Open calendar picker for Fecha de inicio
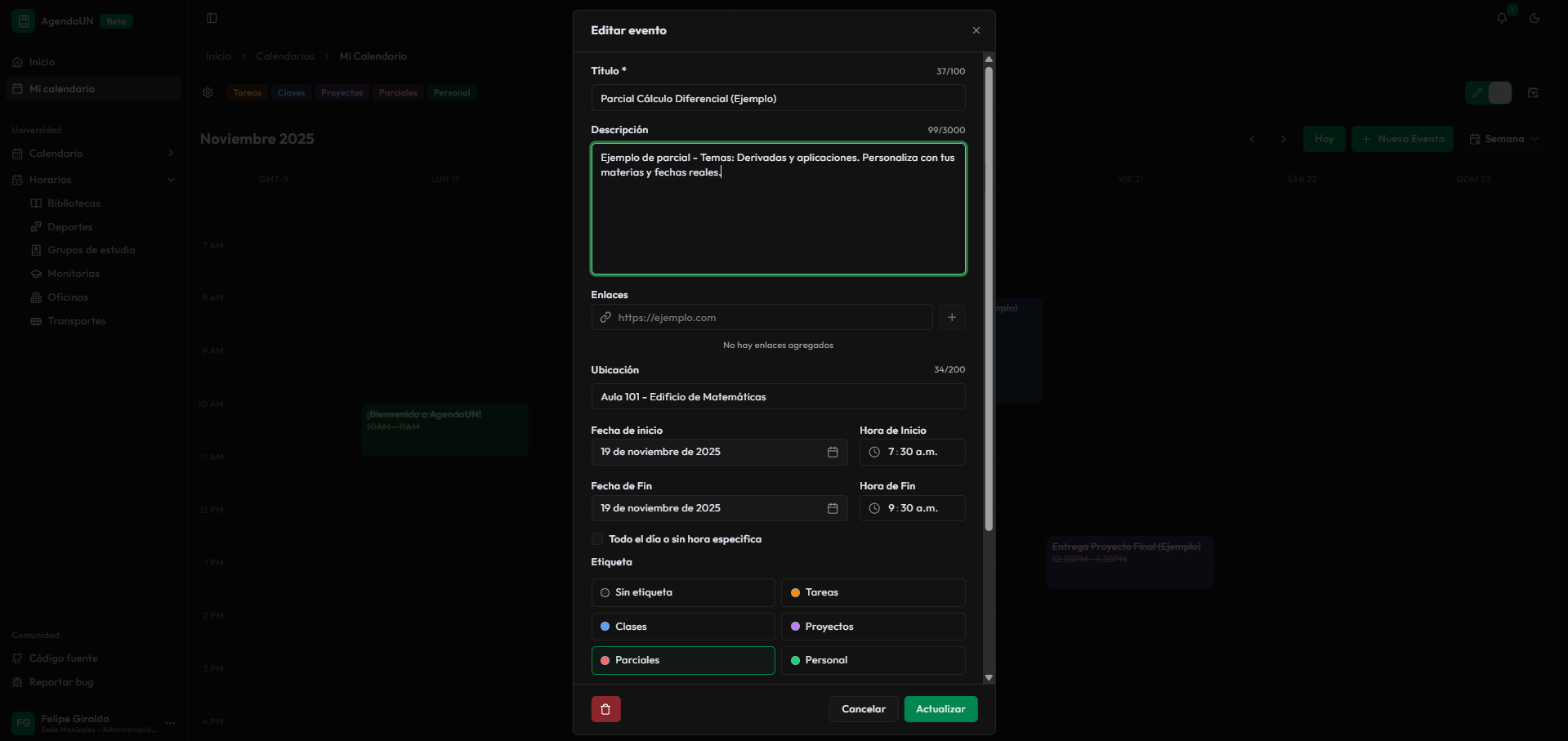Viewport: 1568px width, 741px height. pyautogui.click(x=833, y=452)
